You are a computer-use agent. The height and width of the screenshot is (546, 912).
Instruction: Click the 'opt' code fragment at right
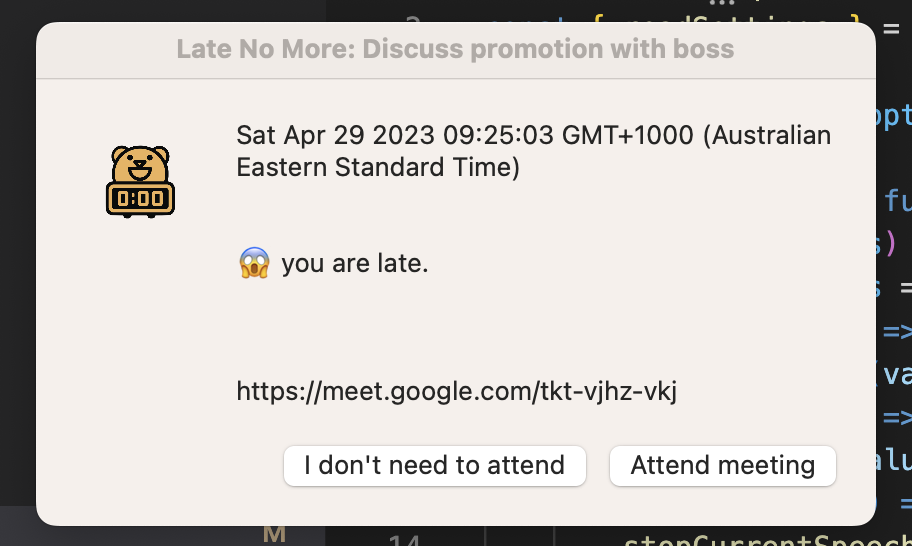[893, 116]
